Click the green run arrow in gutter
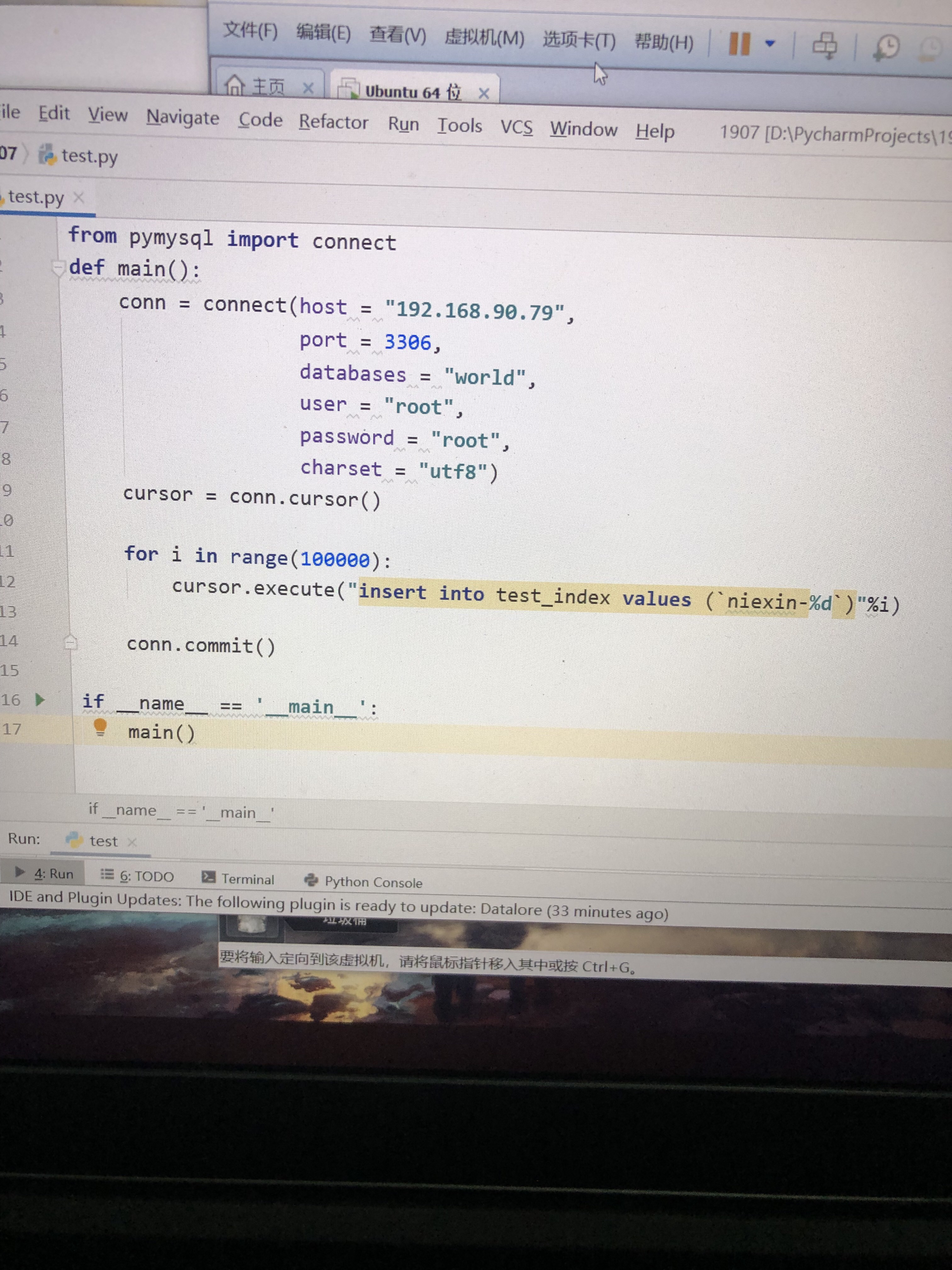Viewport: 952px width, 1270px height. point(40,699)
